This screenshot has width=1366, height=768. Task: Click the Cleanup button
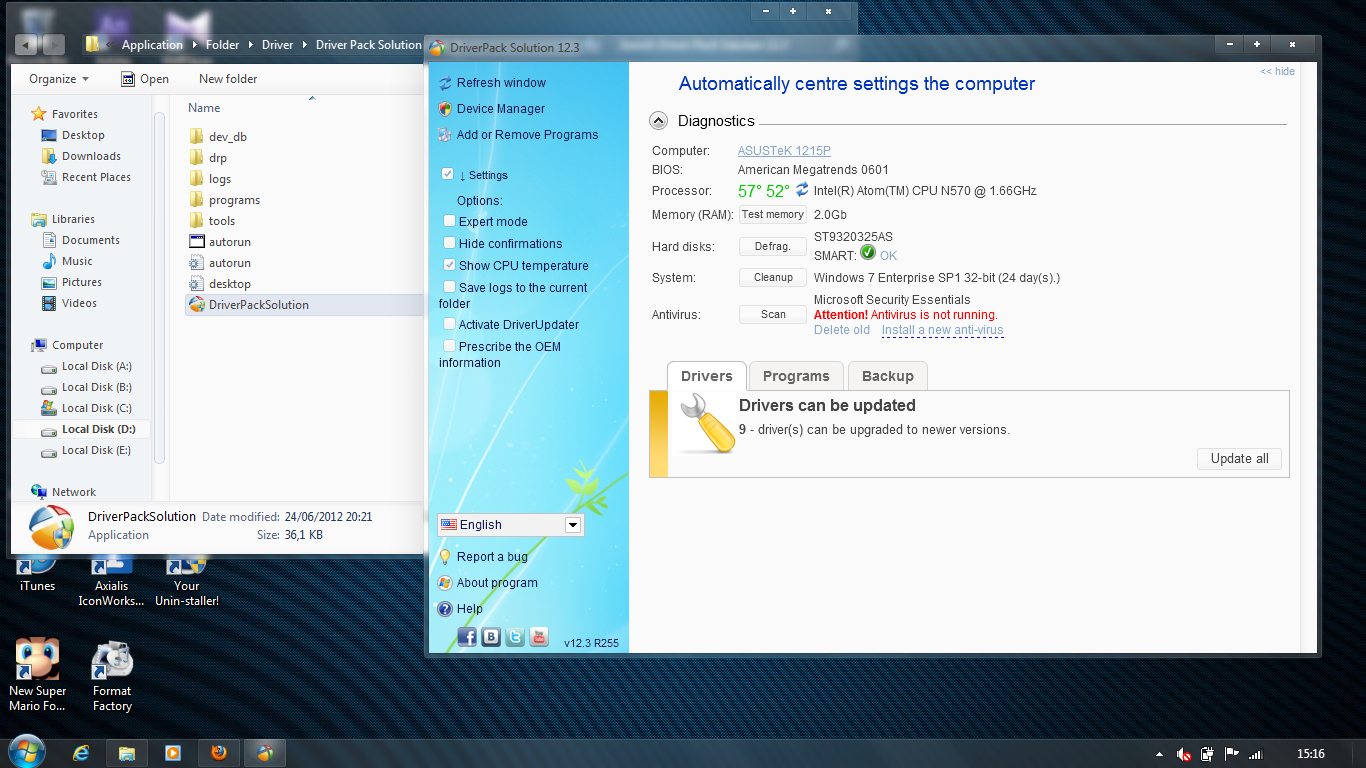[x=772, y=277]
